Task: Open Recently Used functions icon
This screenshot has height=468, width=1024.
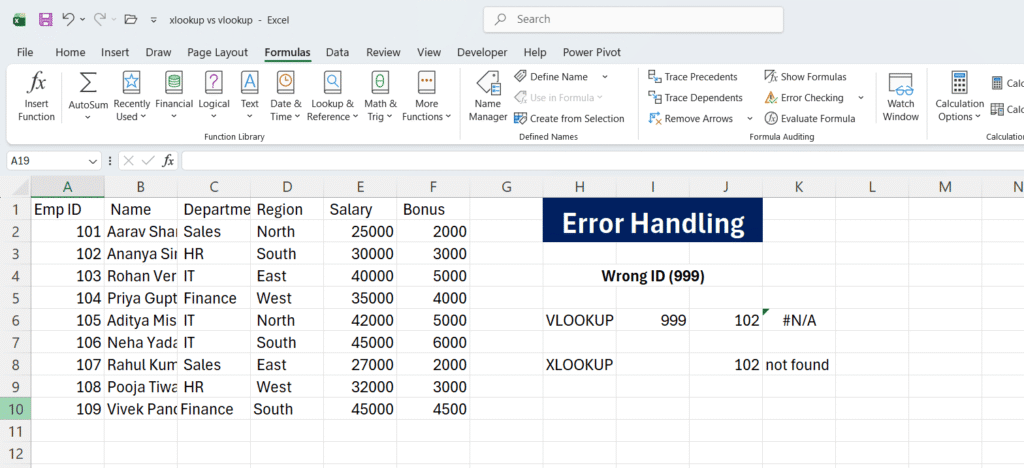Action: tap(131, 82)
